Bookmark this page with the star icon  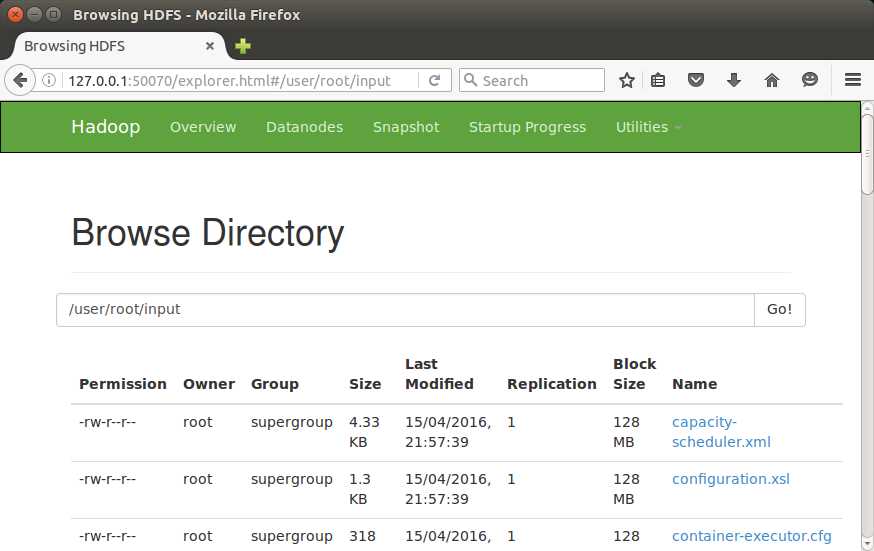pos(627,80)
